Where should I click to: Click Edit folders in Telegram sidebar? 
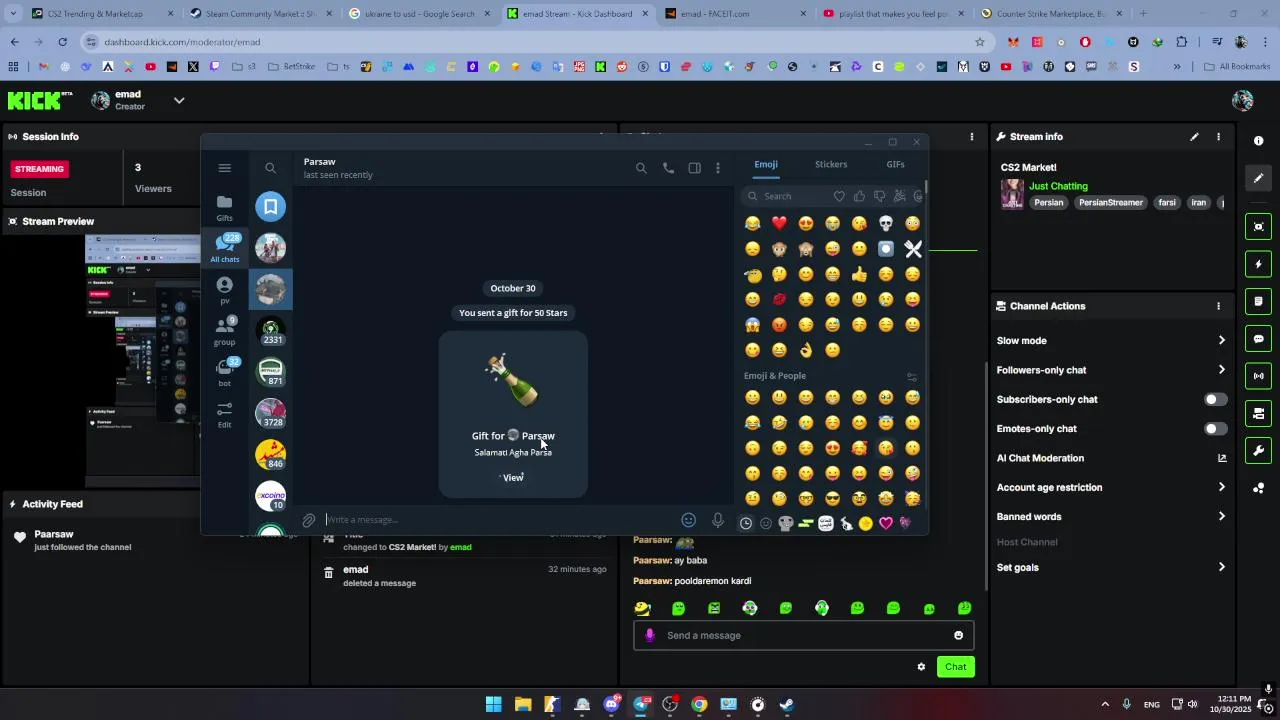pyautogui.click(x=224, y=414)
